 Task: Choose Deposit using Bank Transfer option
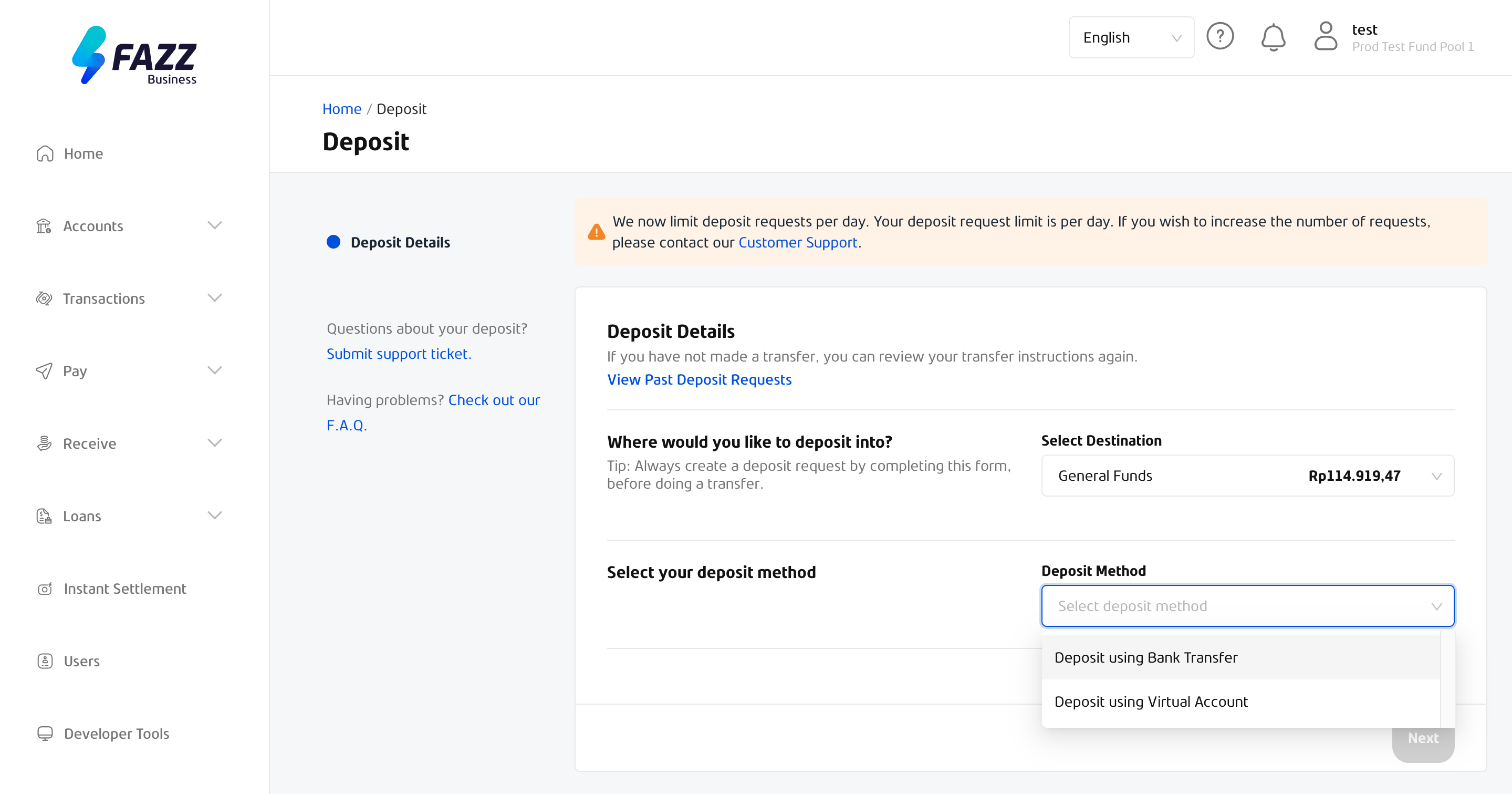(1240, 658)
